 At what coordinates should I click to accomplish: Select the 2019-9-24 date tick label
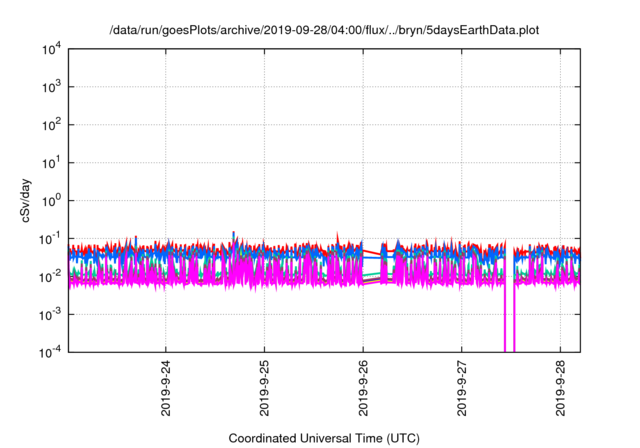tap(166, 388)
